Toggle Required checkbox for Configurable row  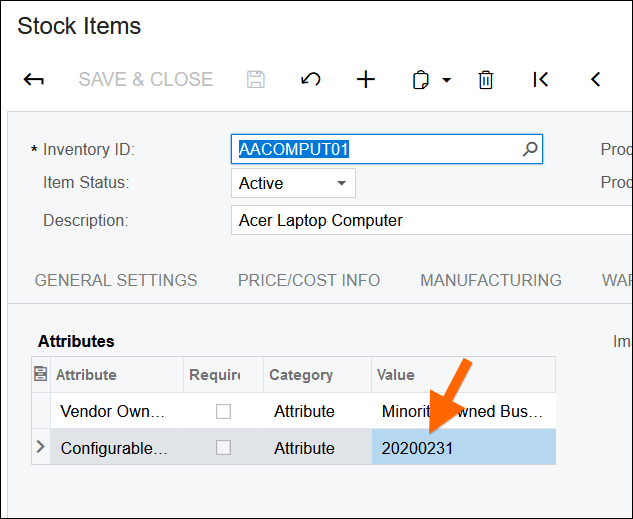tap(224, 447)
